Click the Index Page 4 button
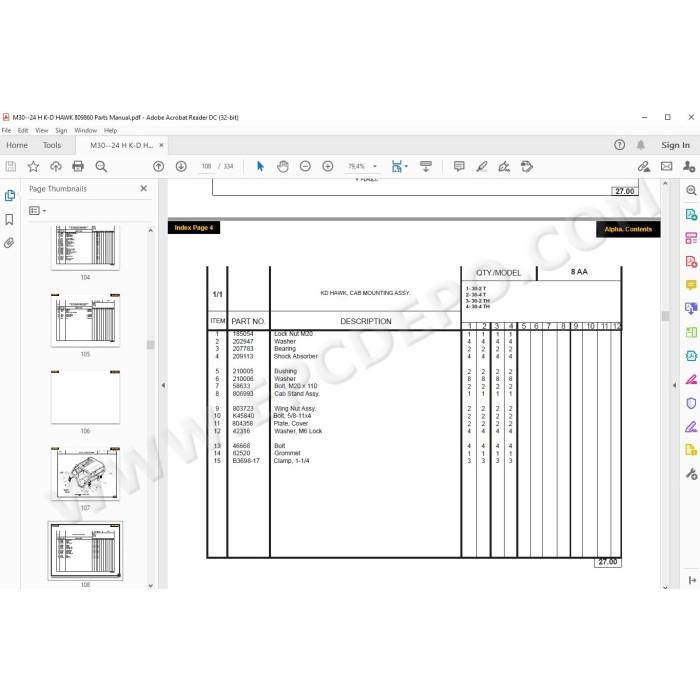 click(x=194, y=228)
